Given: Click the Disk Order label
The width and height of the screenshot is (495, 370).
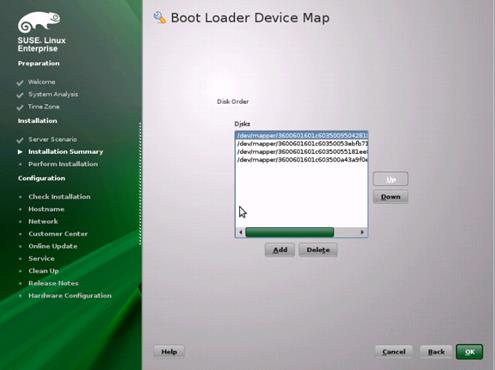Looking at the screenshot, I should click(233, 101).
